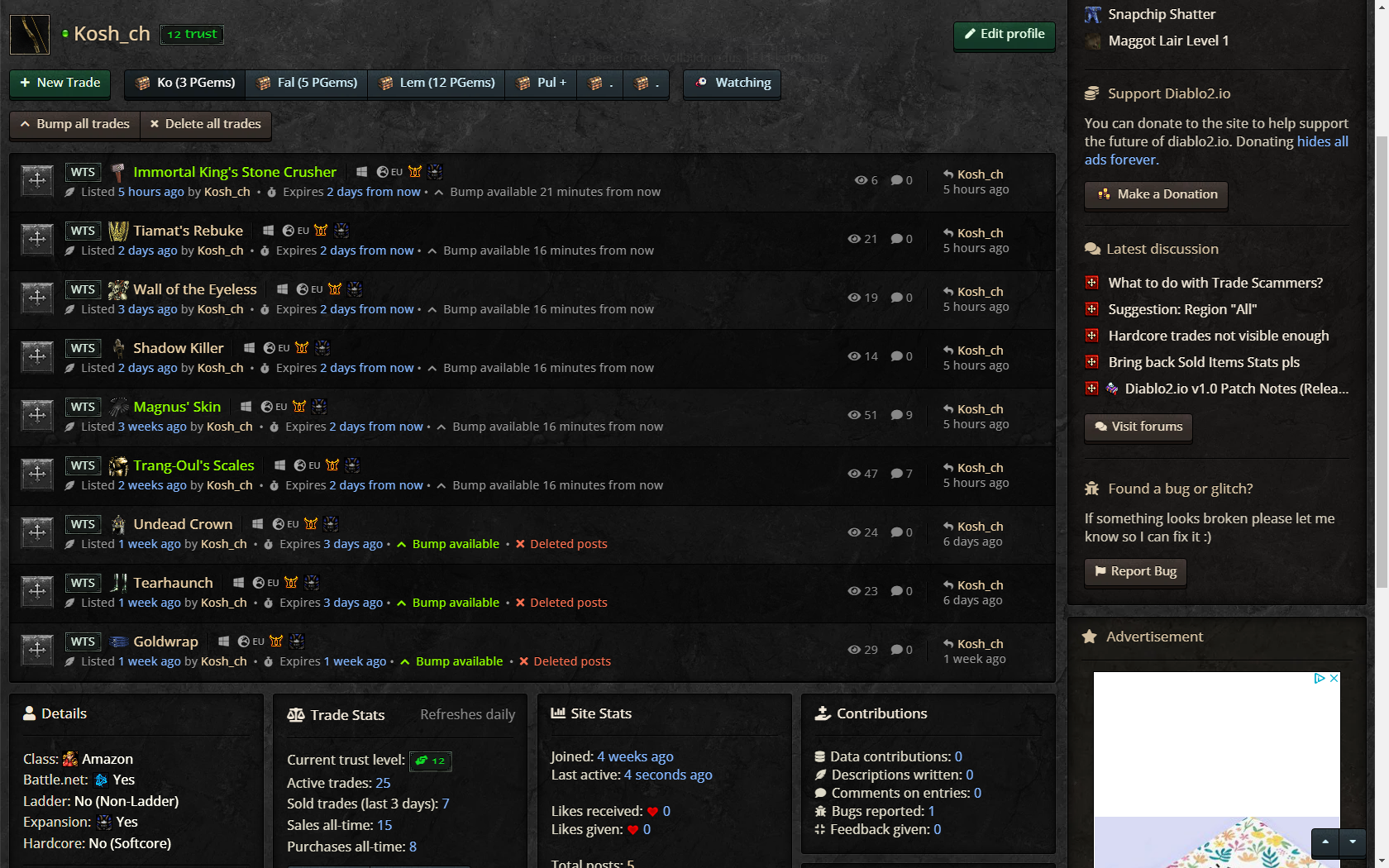
Task: Open Kosh_ch last reply on Goldwrap row
Action: [x=980, y=644]
